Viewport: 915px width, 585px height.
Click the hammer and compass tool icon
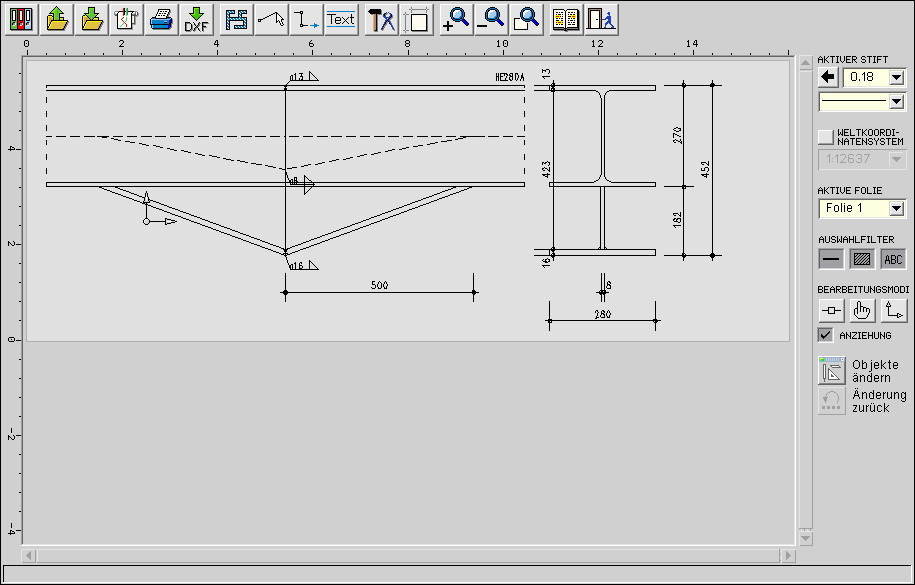(x=381, y=19)
